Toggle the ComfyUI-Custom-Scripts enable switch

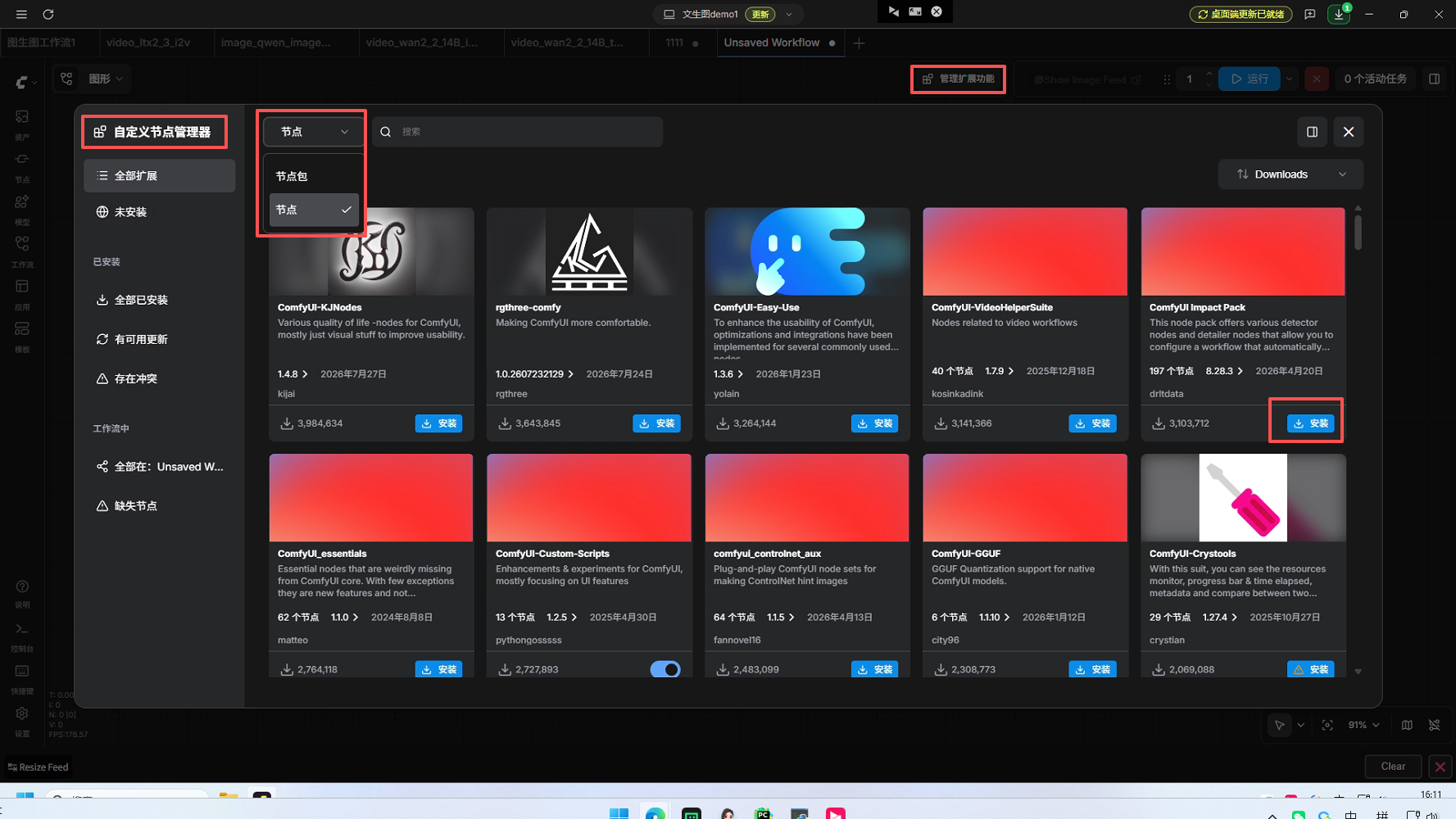click(665, 669)
